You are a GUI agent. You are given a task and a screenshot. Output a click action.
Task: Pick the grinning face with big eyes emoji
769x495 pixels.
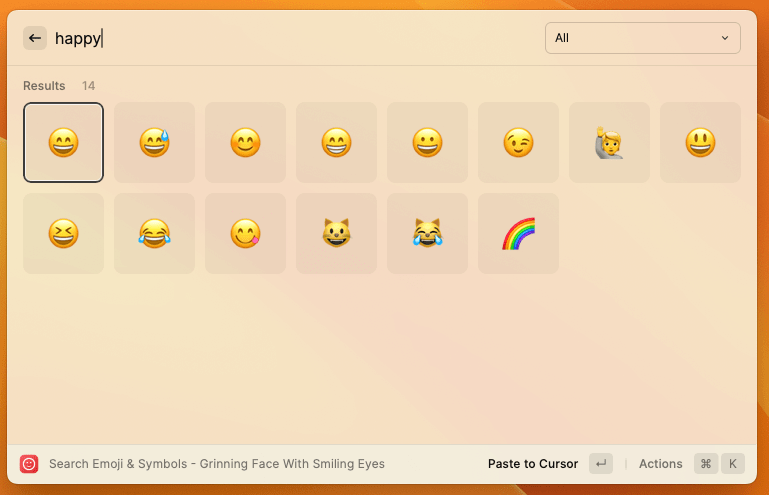pos(700,142)
